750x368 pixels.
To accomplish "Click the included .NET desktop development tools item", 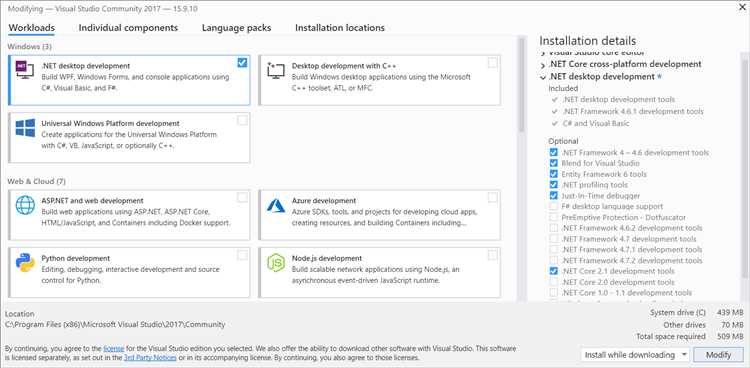I will click(x=618, y=99).
